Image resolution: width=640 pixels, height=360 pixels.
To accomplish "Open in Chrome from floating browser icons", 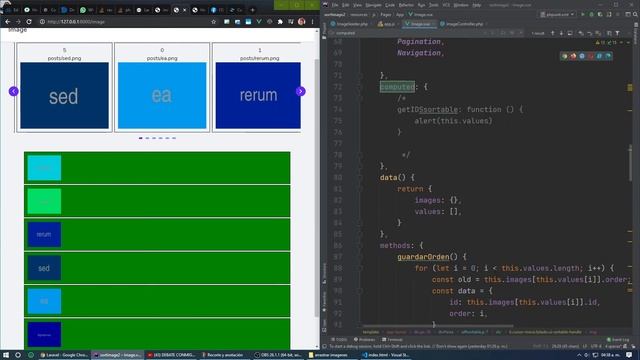I will (564, 56).
